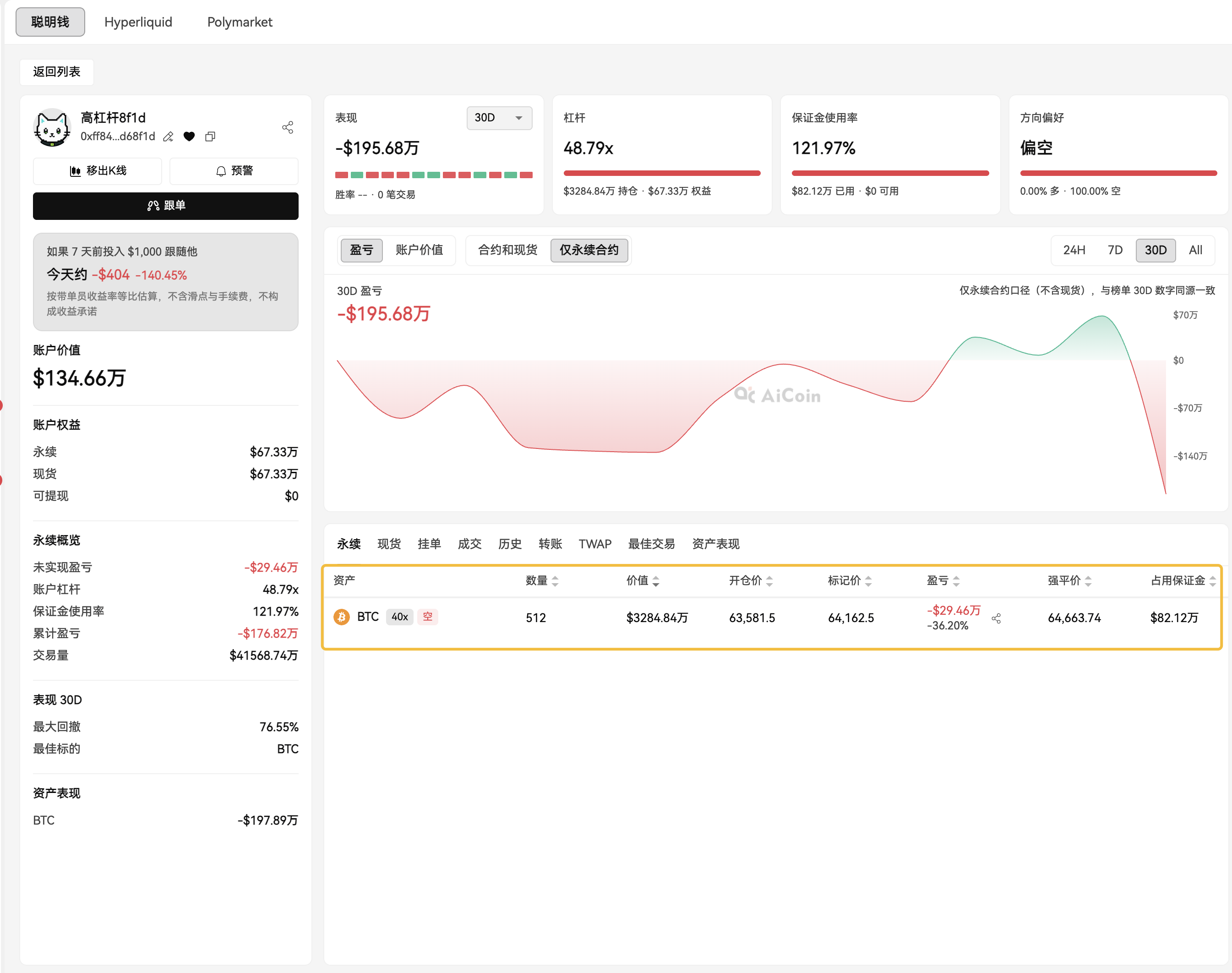Switch chart to 盈亏 view
The width and height of the screenshot is (1232, 973).
(361, 250)
